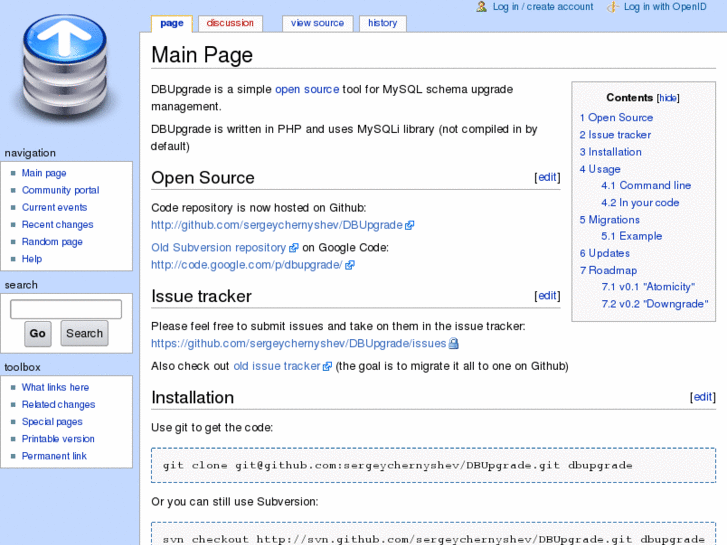Screen dimensions: 727x545
Task: Click the lock icon after issues URL
Action: coord(454,344)
